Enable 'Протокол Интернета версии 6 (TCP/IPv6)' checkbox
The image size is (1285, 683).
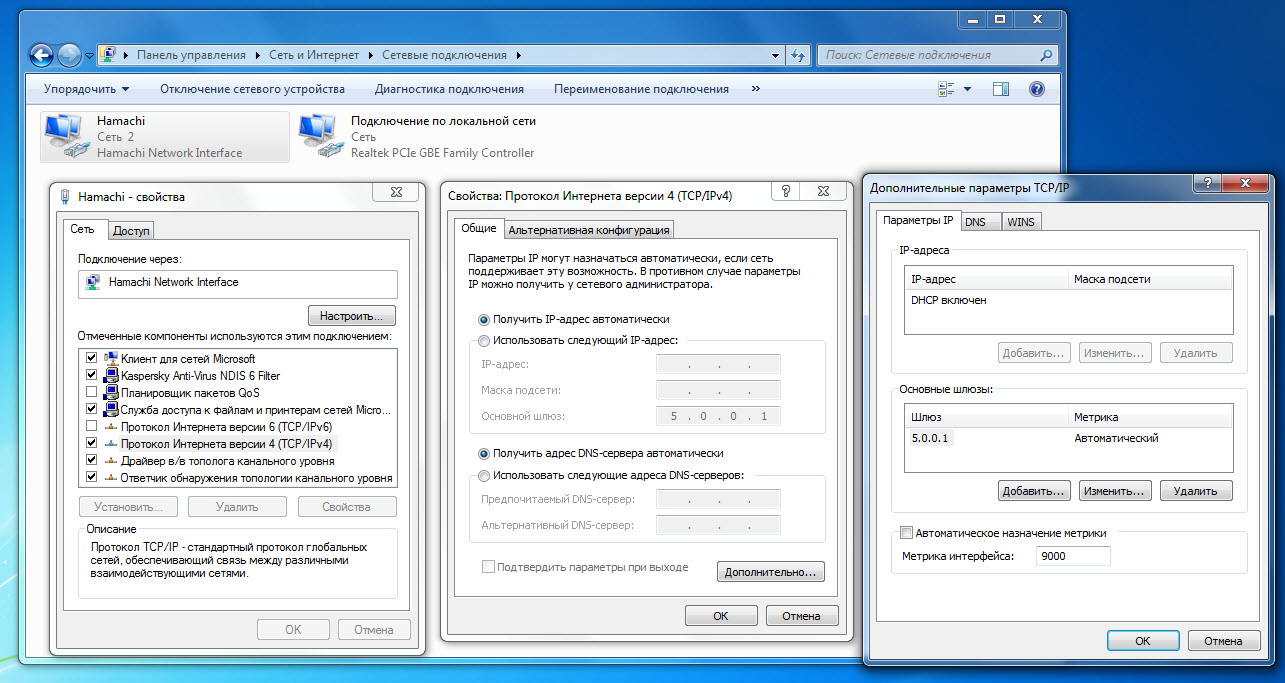click(92, 426)
